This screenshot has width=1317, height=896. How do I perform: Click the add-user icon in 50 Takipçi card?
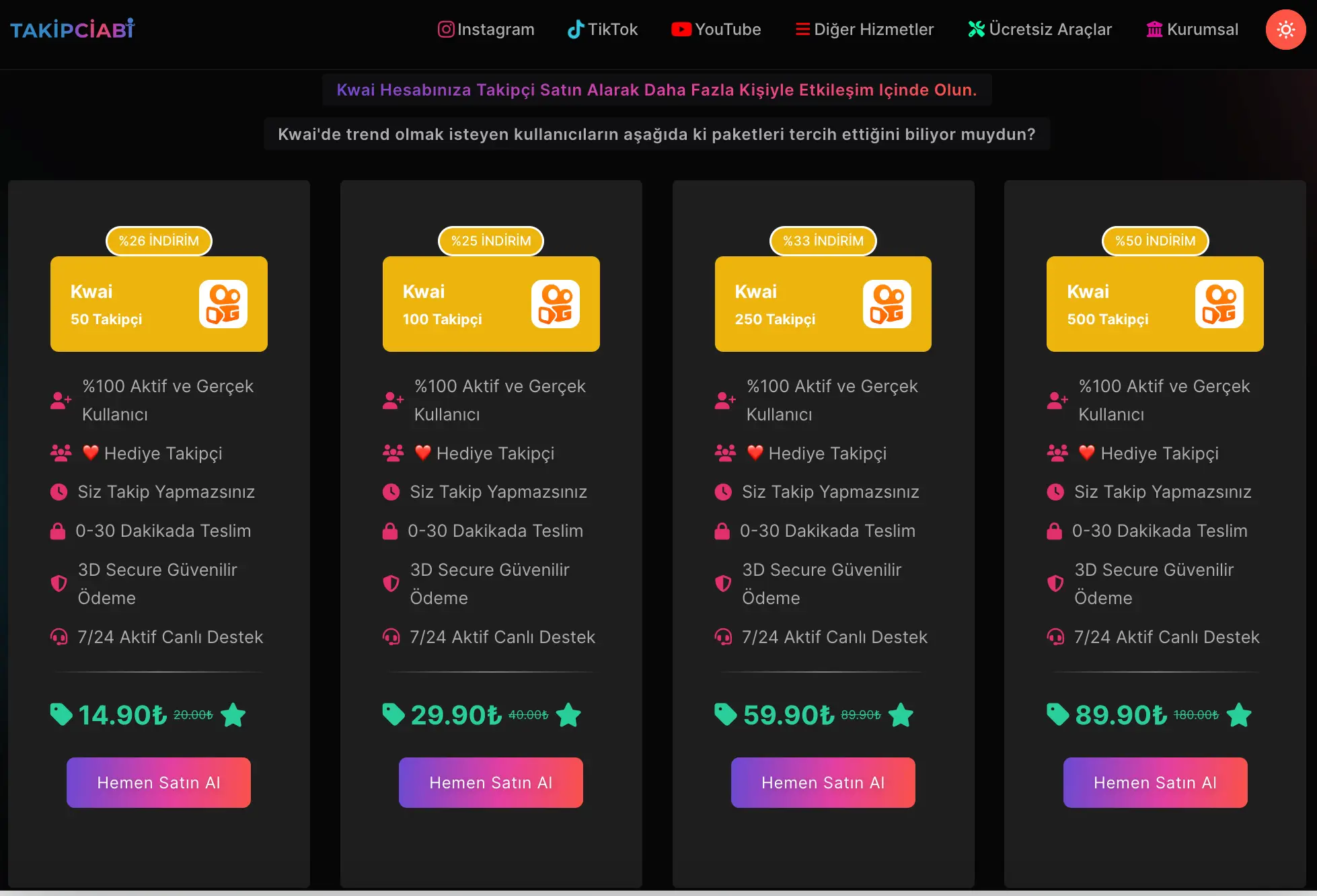(x=61, y=400)
